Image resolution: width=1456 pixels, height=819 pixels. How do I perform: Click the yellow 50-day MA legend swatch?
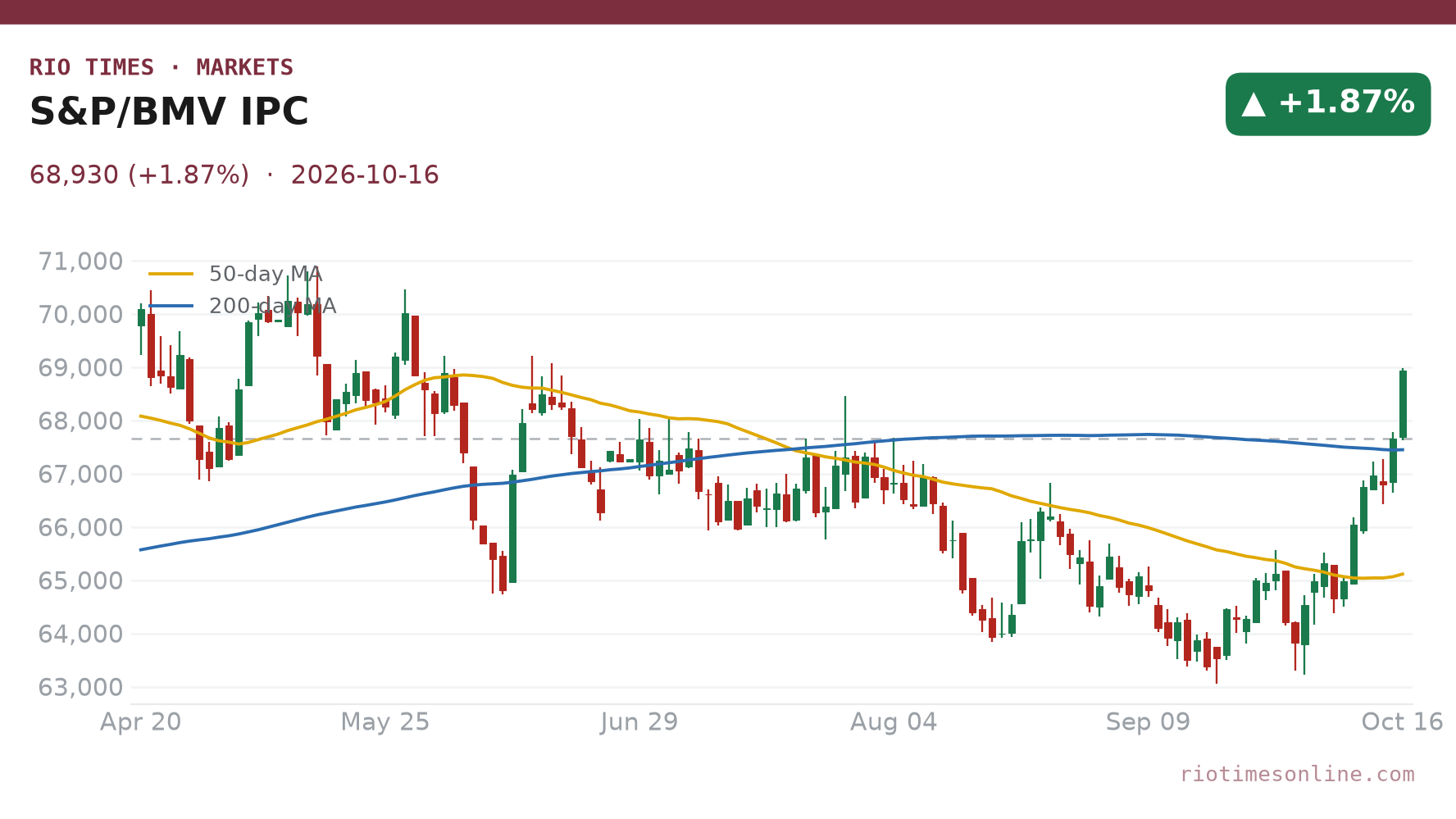click(171, 274)
